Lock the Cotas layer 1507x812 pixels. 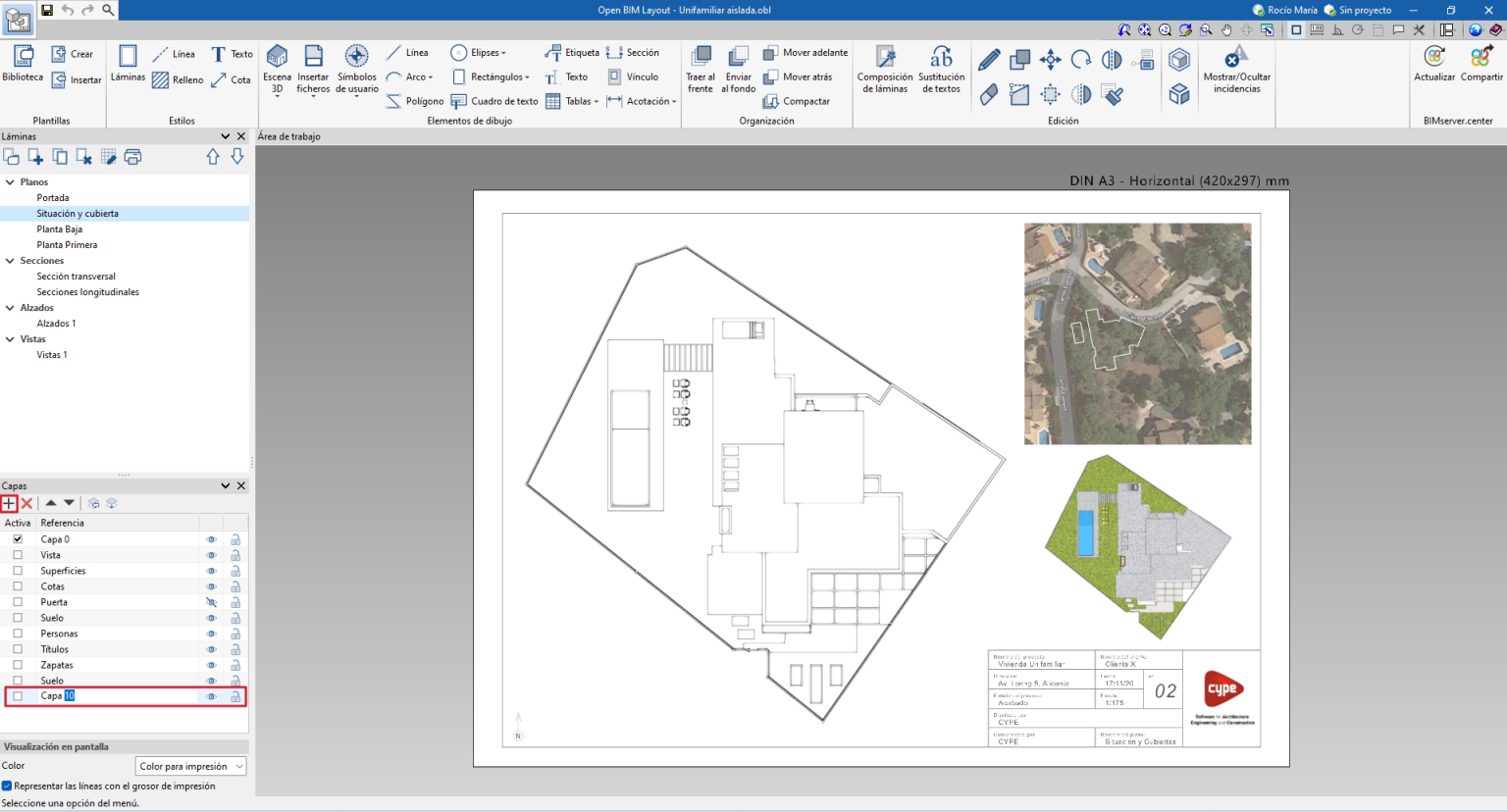pos(234,585)
